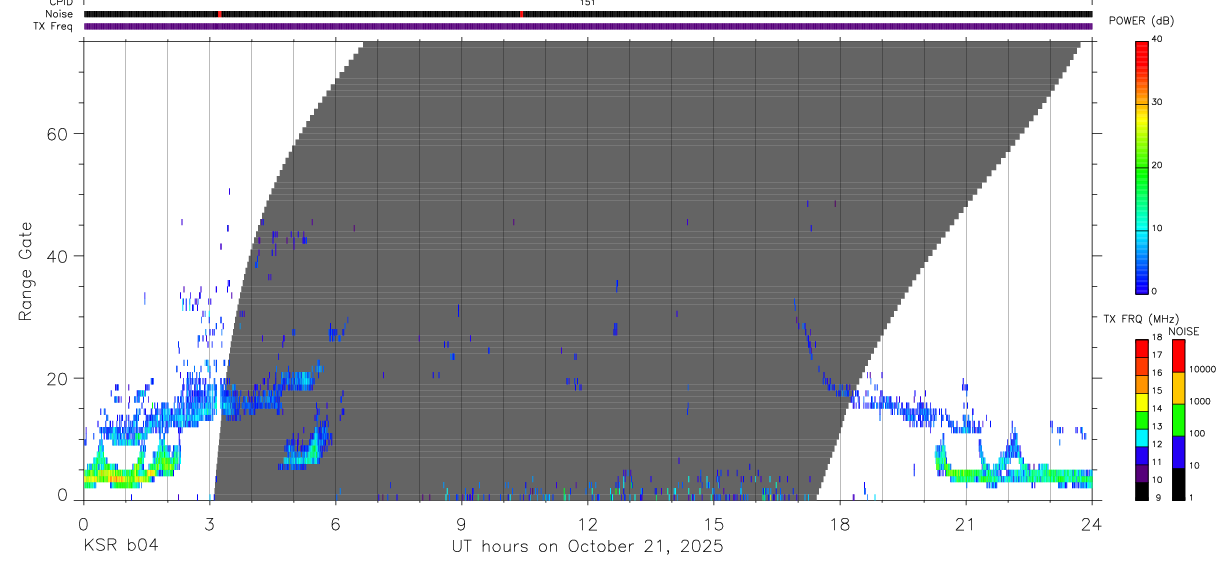Click NOISE scale tick '100'
Image resolution: width=1228 pixels, height=567 pixels.
(x=1197, y=433)
